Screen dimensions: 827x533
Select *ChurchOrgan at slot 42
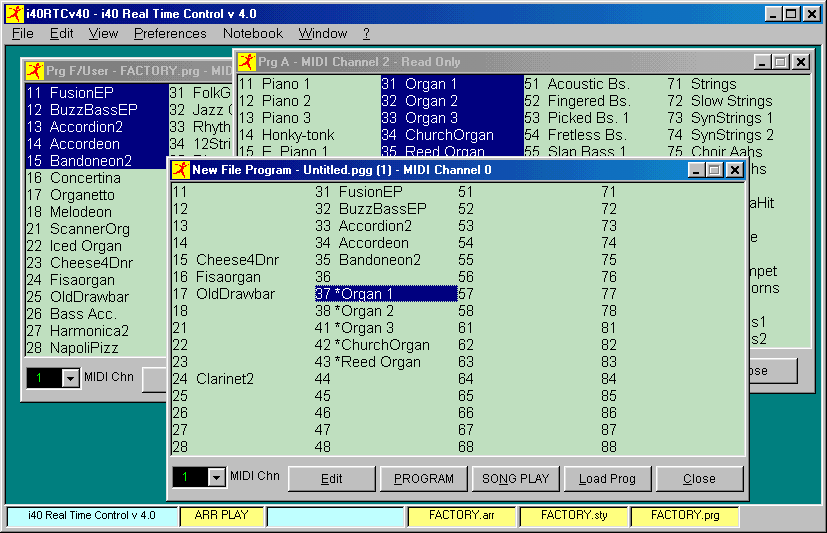(x=383, y=345)
